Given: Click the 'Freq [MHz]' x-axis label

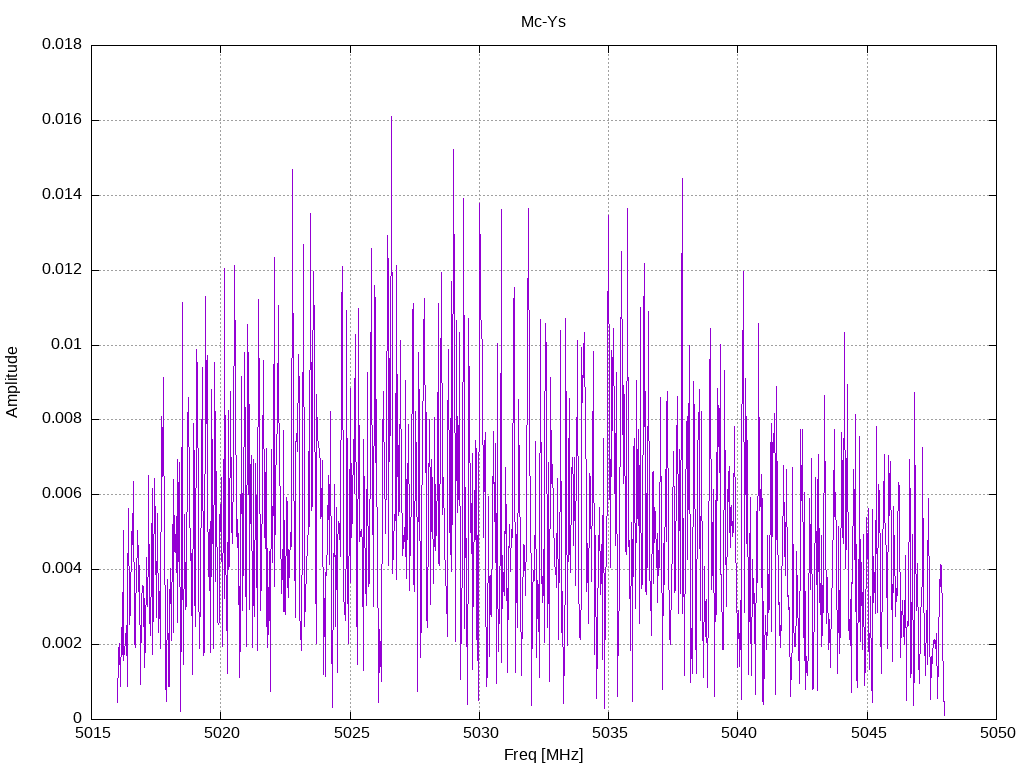Looking at the screenshot, I should [x=543, y=755].
